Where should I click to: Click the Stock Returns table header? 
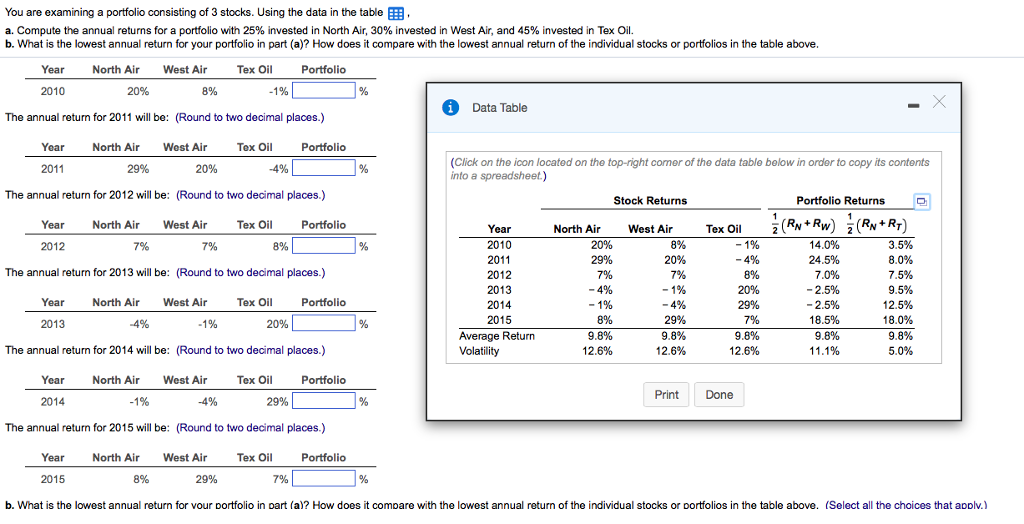(650, 201)
